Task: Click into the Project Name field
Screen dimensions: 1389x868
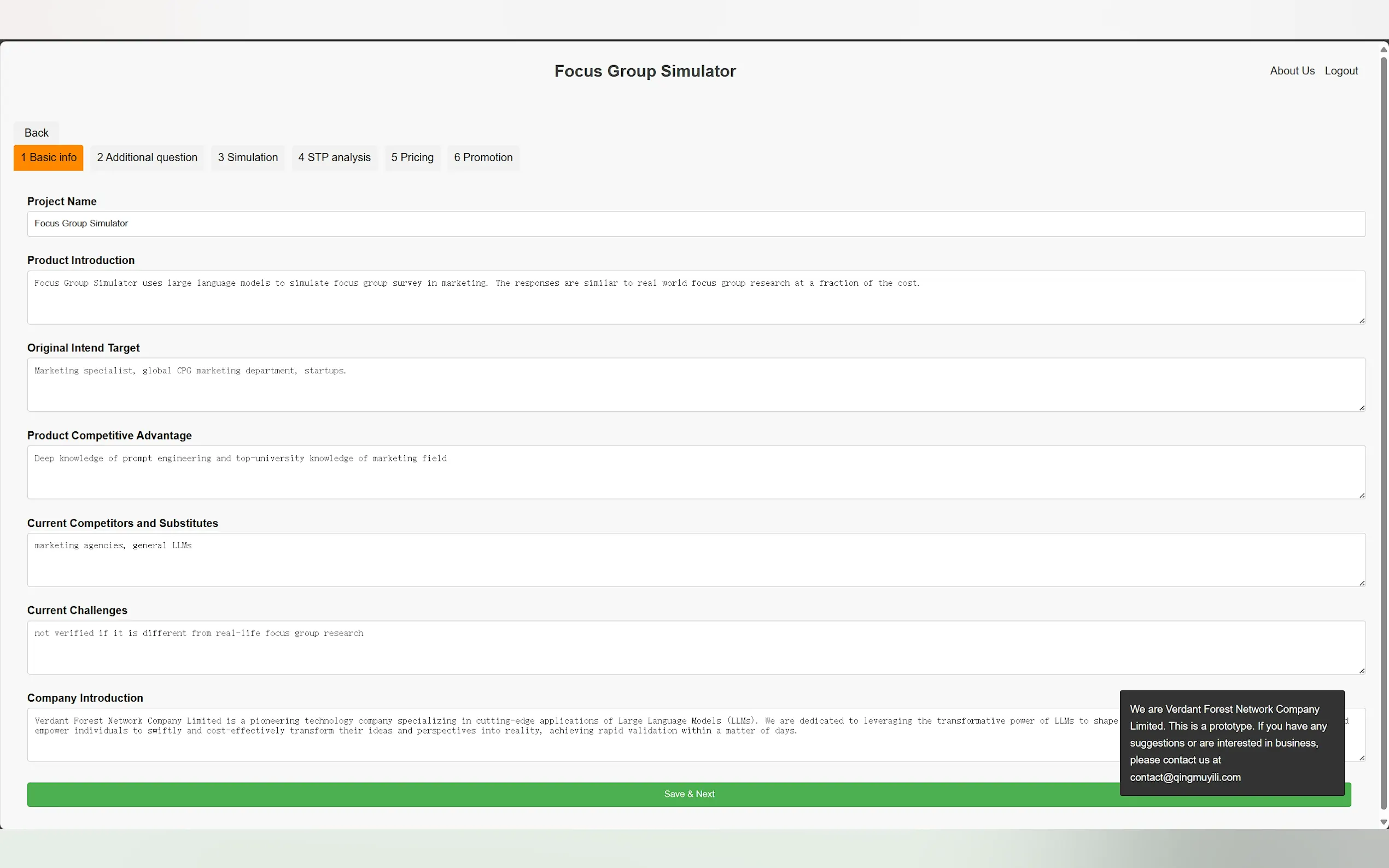Action: (x=696, y=224)
